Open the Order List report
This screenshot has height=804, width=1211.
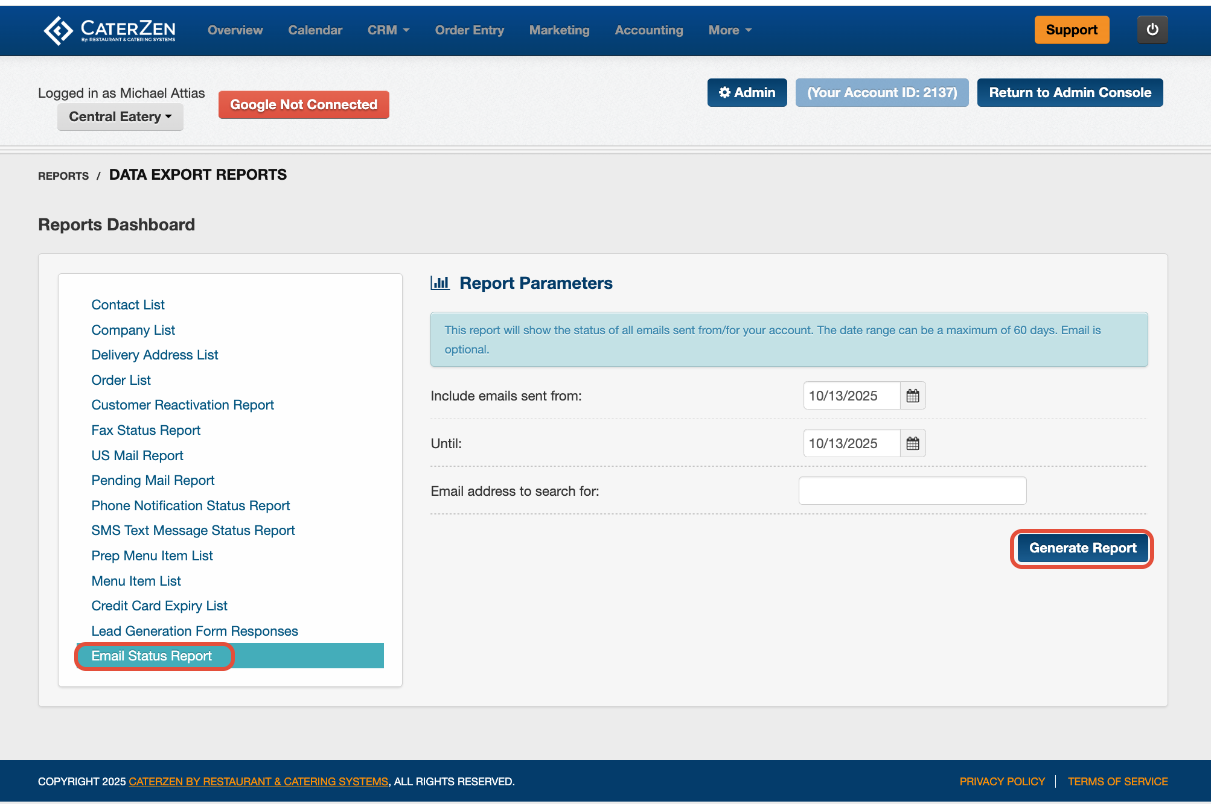click(x=121, y=380)
